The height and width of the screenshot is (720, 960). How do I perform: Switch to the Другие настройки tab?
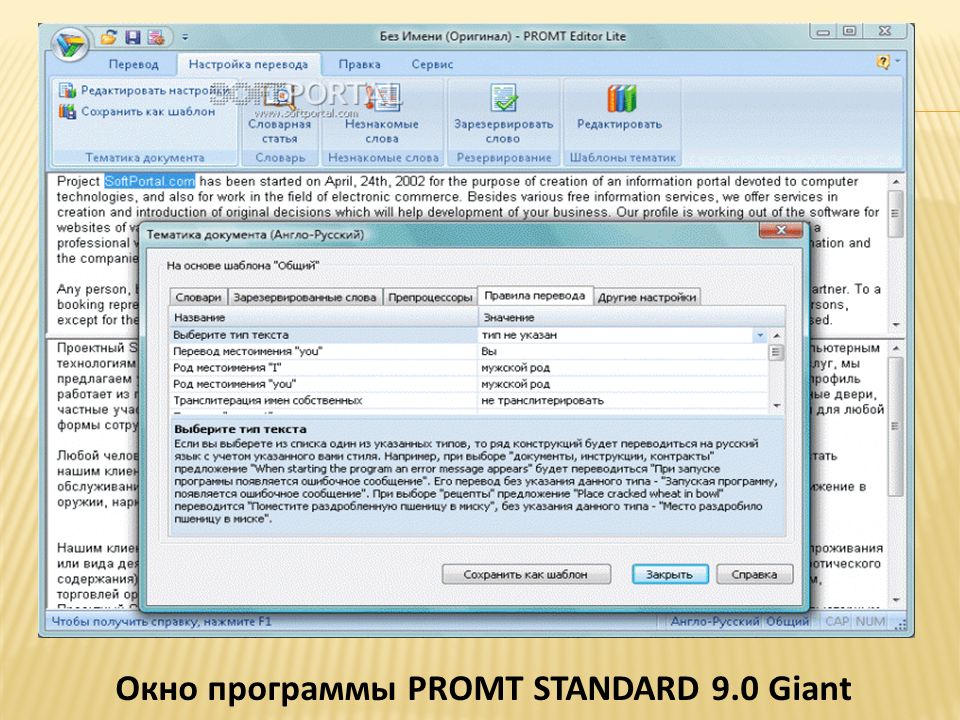tap(647, 298)
